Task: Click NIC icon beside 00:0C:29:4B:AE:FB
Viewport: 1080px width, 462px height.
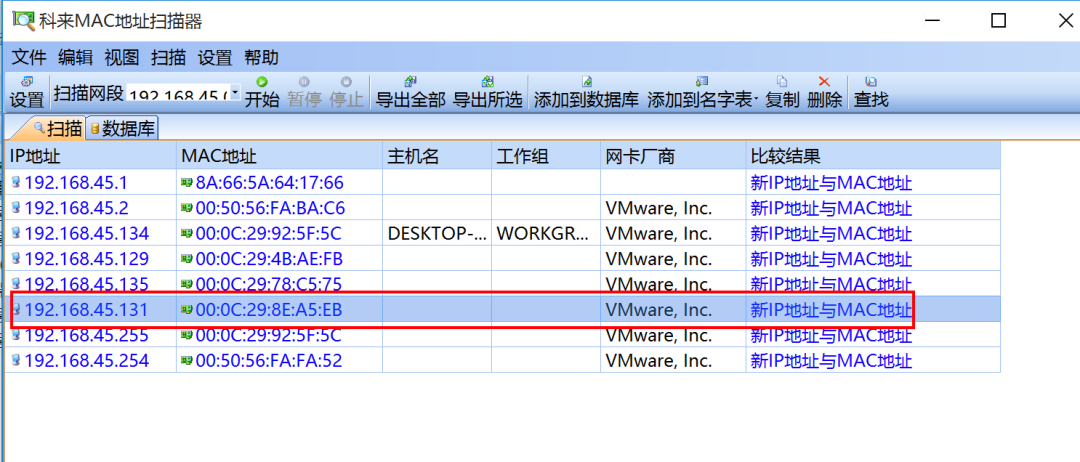Action: 187,260
